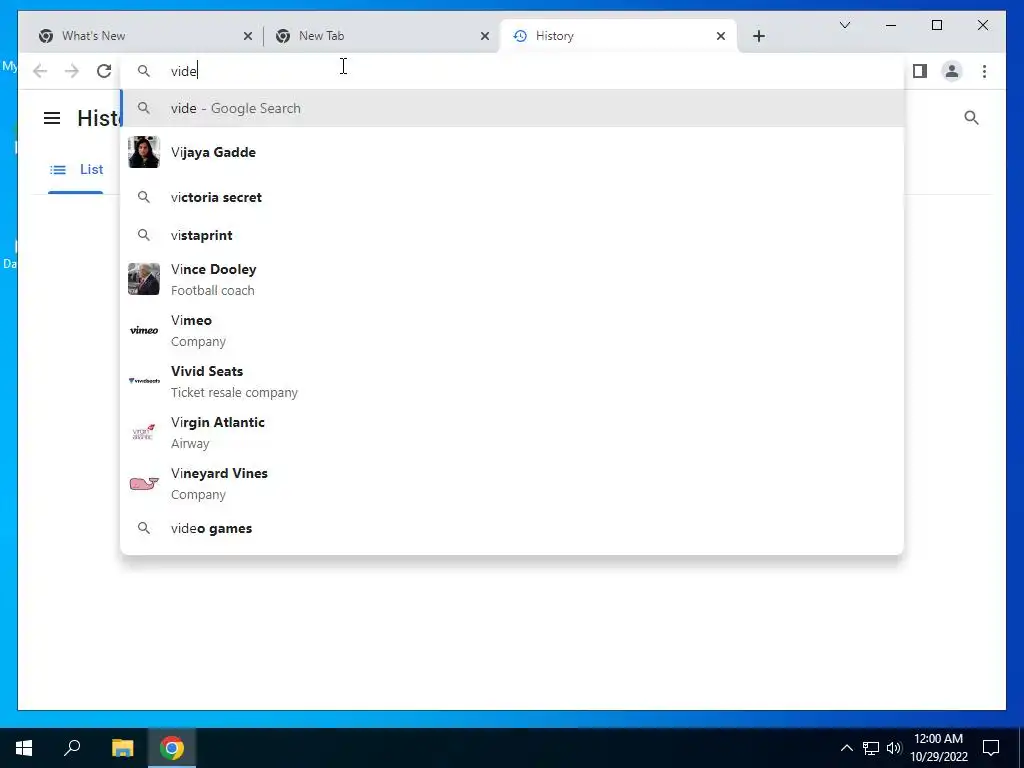Screen dimensions: 1024x768
Task: Click the 'Ticket resale company' description text
Action: [x=234, y=392]
